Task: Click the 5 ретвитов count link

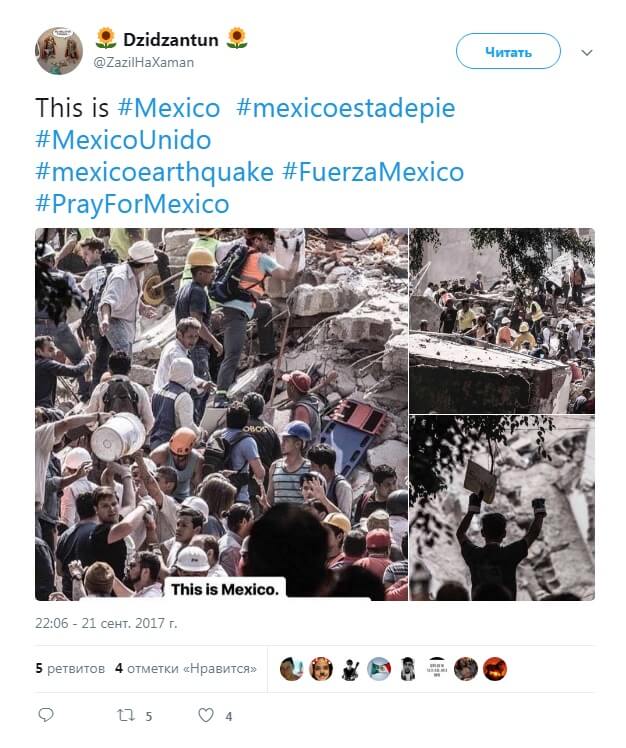Action: pyautogui.click(x=70, y=668)
